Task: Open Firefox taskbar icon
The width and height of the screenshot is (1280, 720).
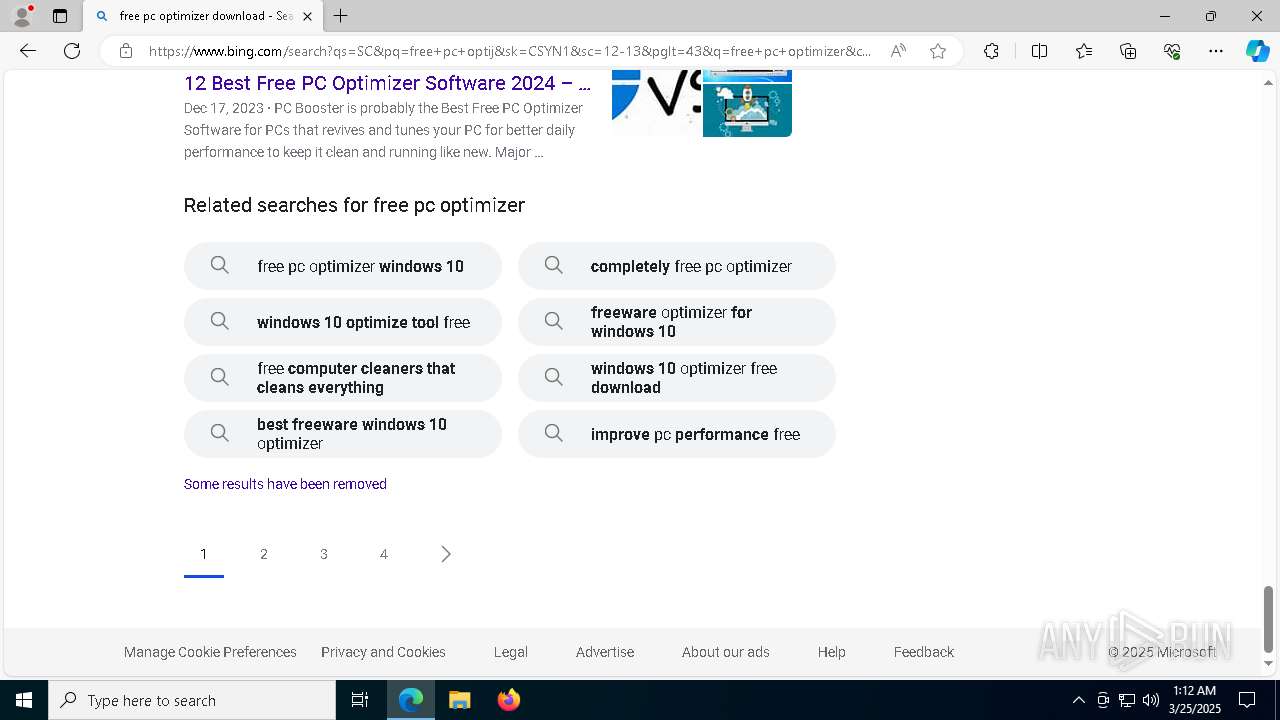Action: point(509,700)
